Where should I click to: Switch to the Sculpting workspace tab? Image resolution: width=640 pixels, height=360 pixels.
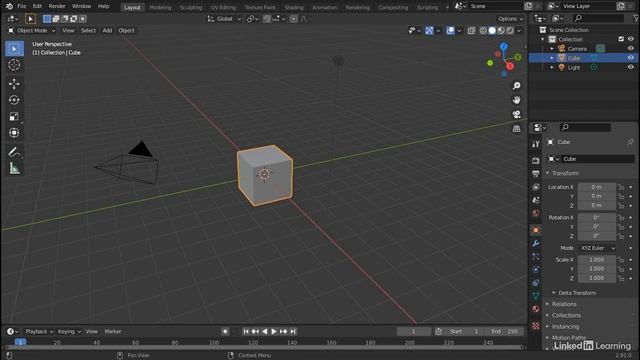click(191, 7)
